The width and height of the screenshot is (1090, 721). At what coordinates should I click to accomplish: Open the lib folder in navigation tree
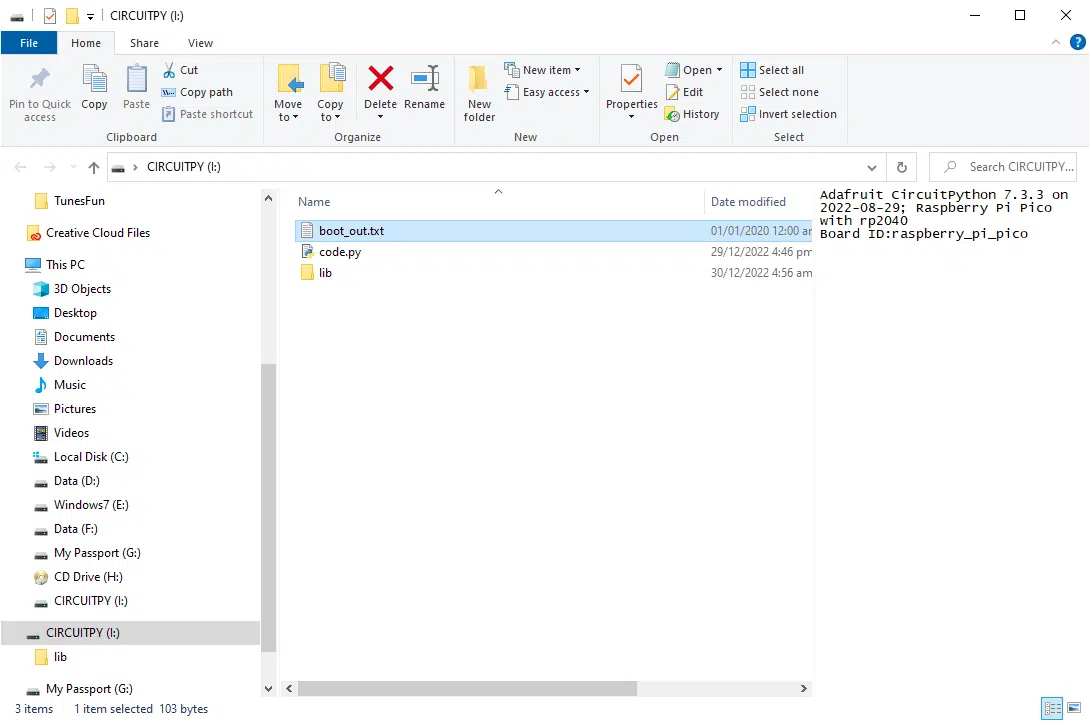(x=51, y=657)
